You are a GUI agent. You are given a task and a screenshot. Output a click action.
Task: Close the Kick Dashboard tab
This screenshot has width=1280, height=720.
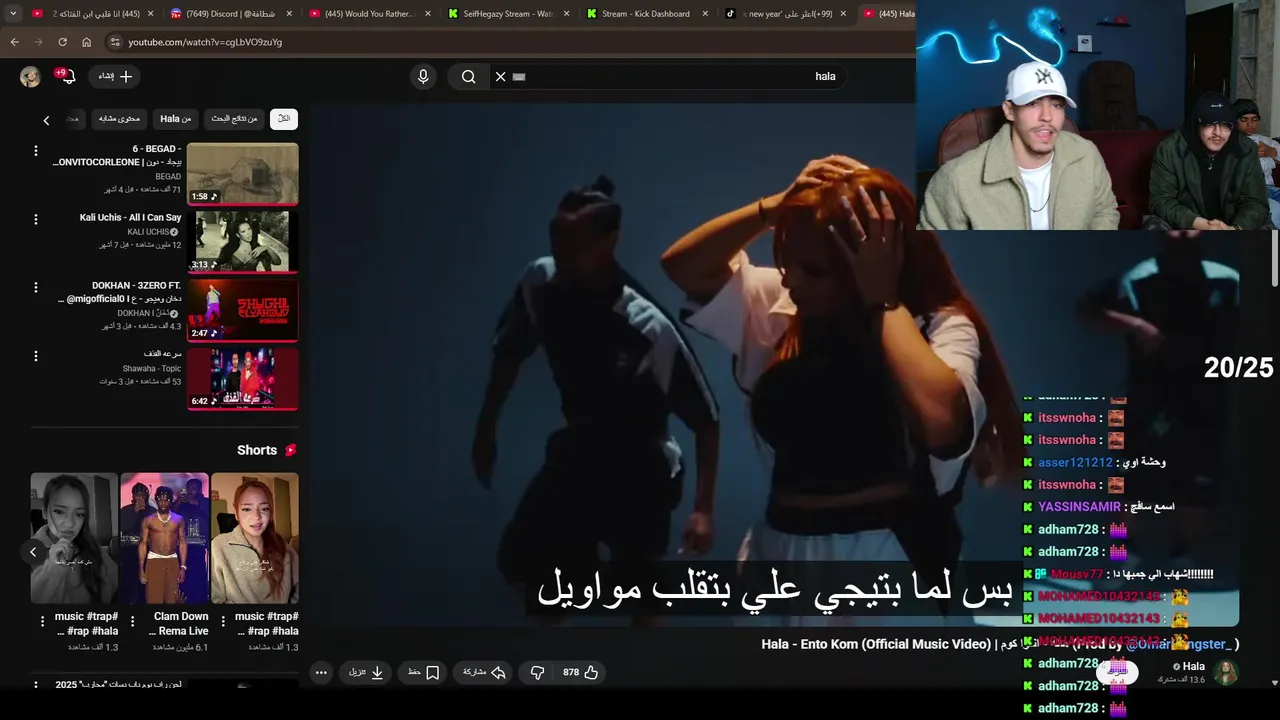point(704,14)
